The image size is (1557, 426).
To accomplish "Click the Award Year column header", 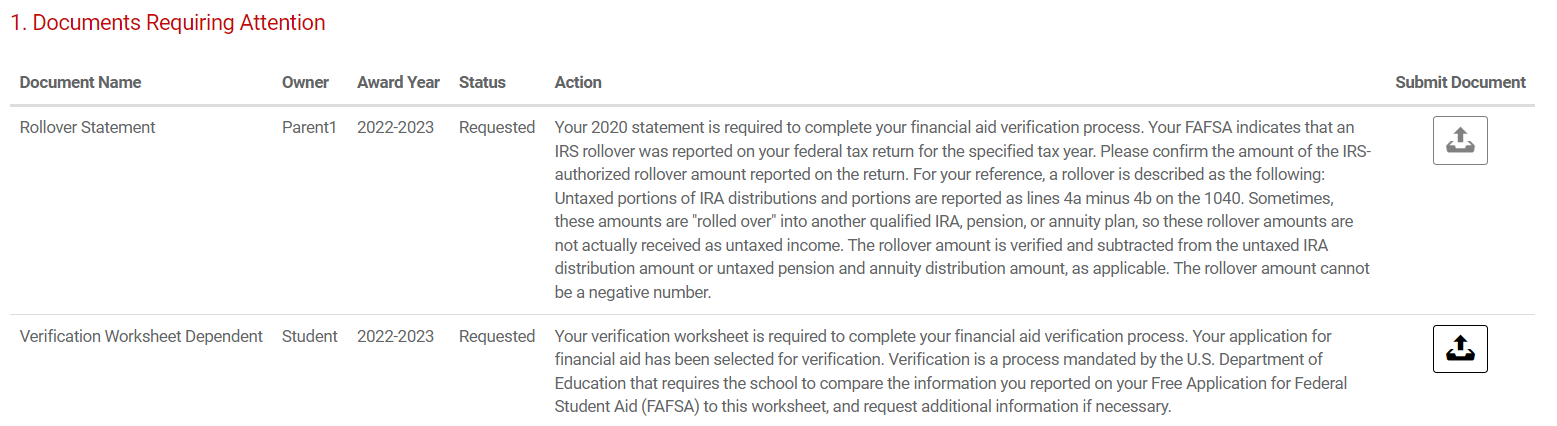I will coord(398,82).
